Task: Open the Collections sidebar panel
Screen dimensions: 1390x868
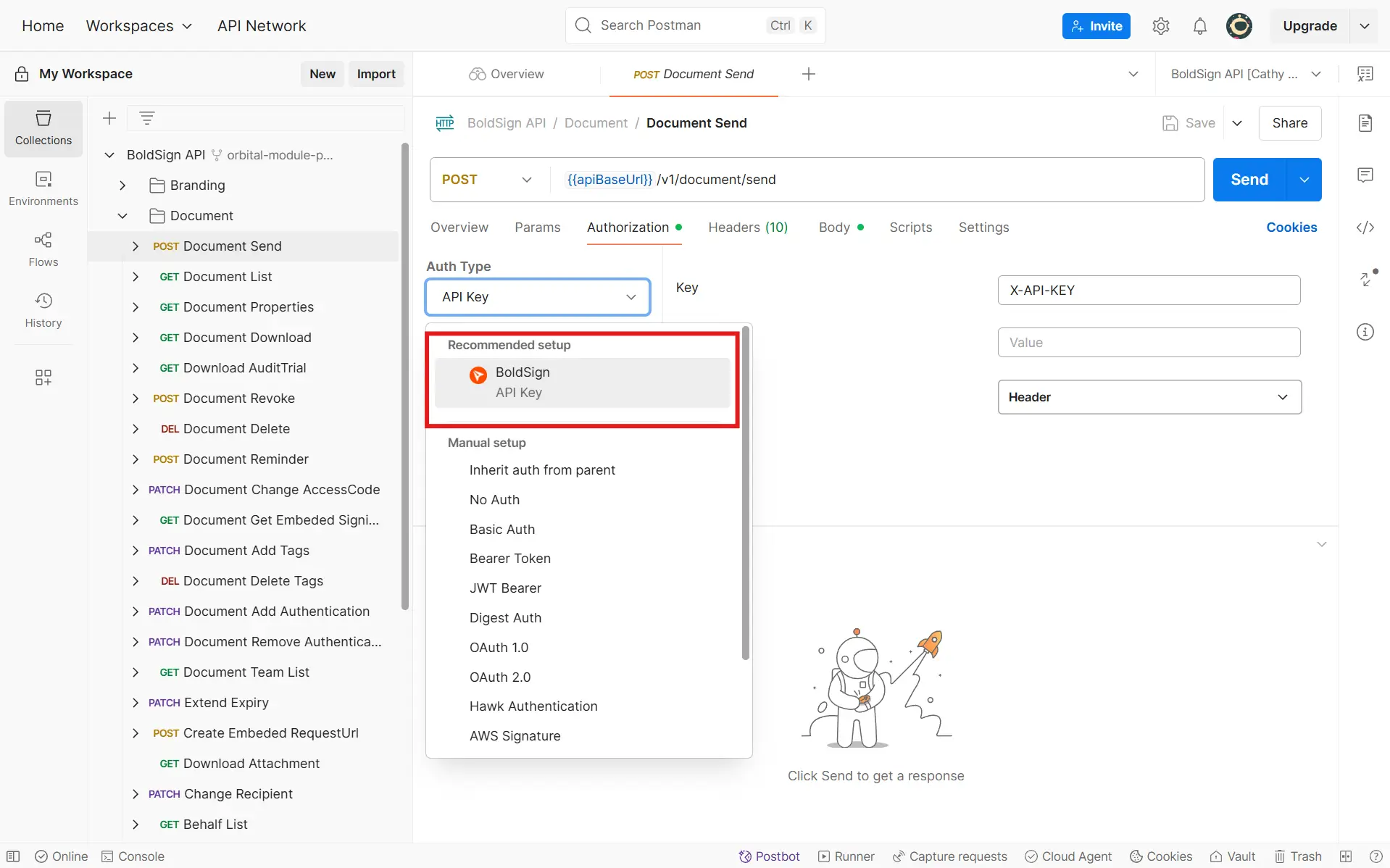Action: click(x=43, y=128)
